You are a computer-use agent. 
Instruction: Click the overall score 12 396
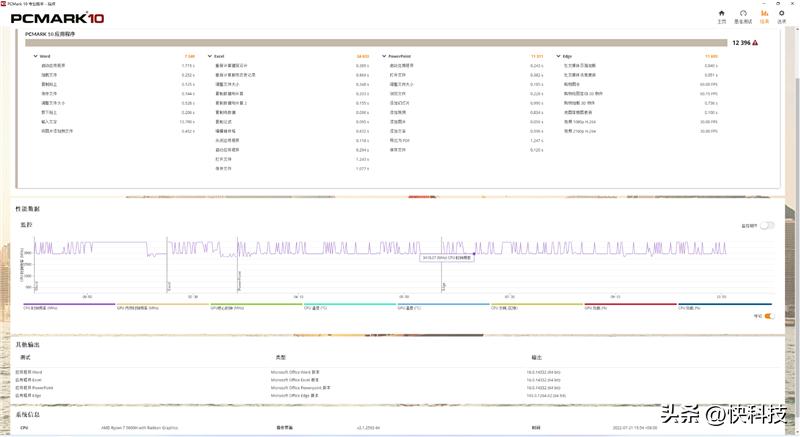pos(741,43)
